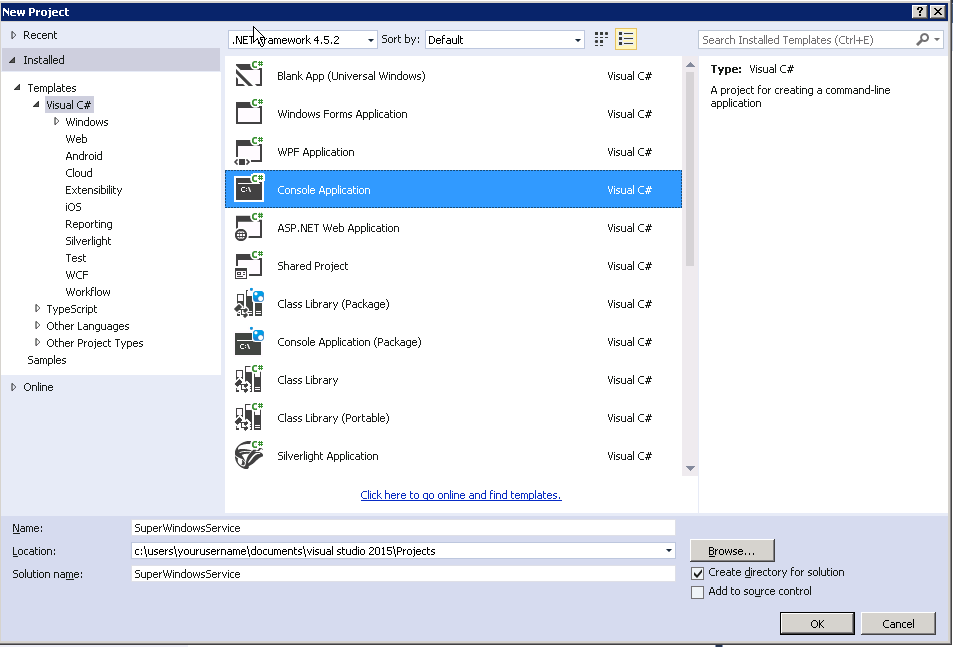Enable Add to source control checkbox

pyautogui.click(x=697, y=592)
